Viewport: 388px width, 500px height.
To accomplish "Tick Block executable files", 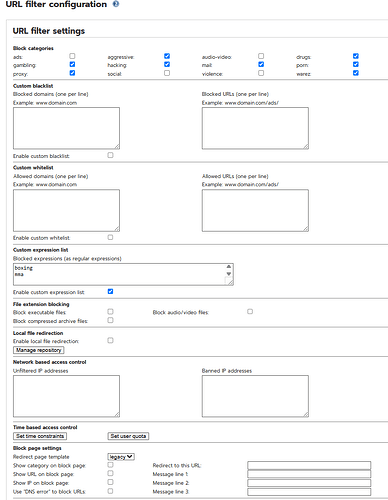I will coord(110,312).
